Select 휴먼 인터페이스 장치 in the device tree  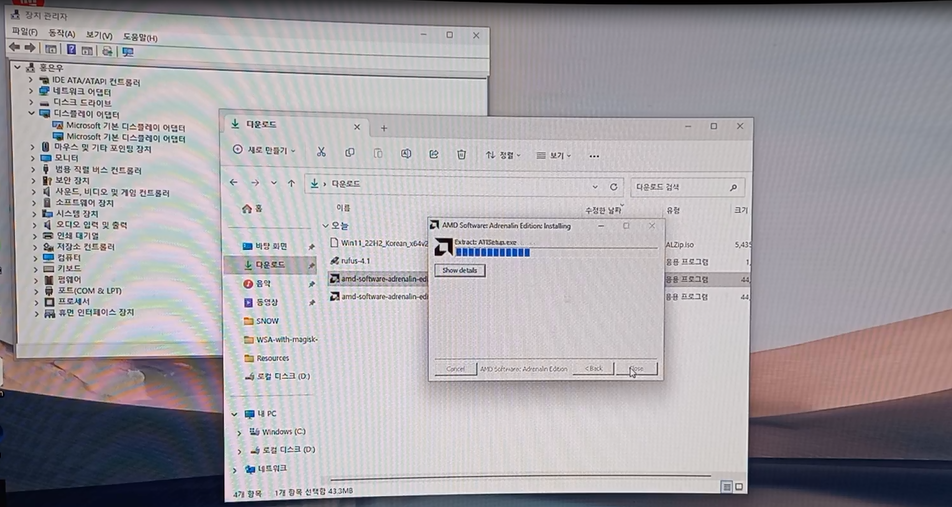[x=89, y=313]
